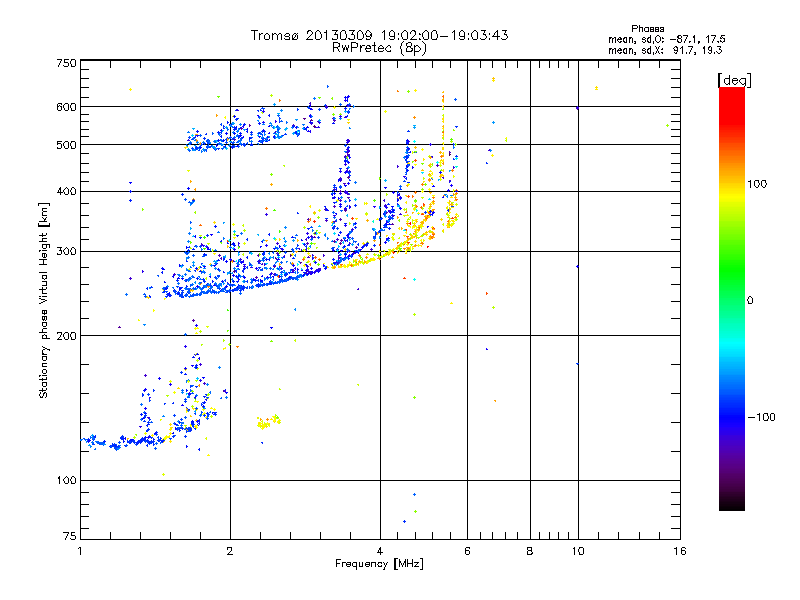Click the y-axis tick label '200'
This screenshot has height=600, width=800.
[66, 336]
